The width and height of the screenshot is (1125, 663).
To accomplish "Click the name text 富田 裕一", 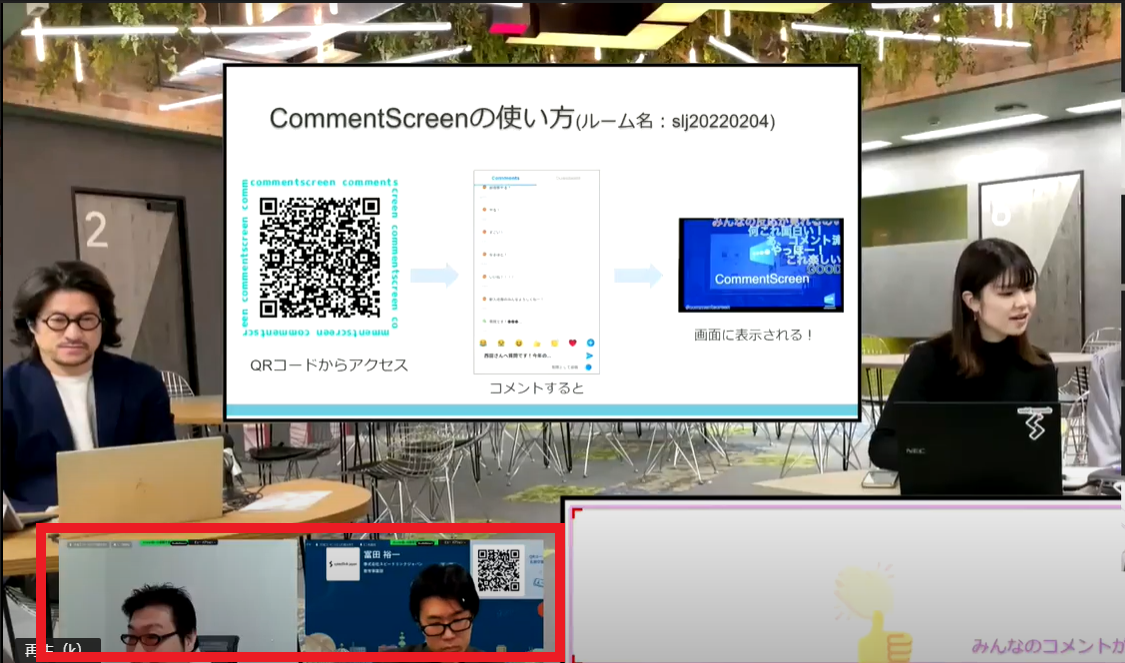I will (x=381, y=555).
